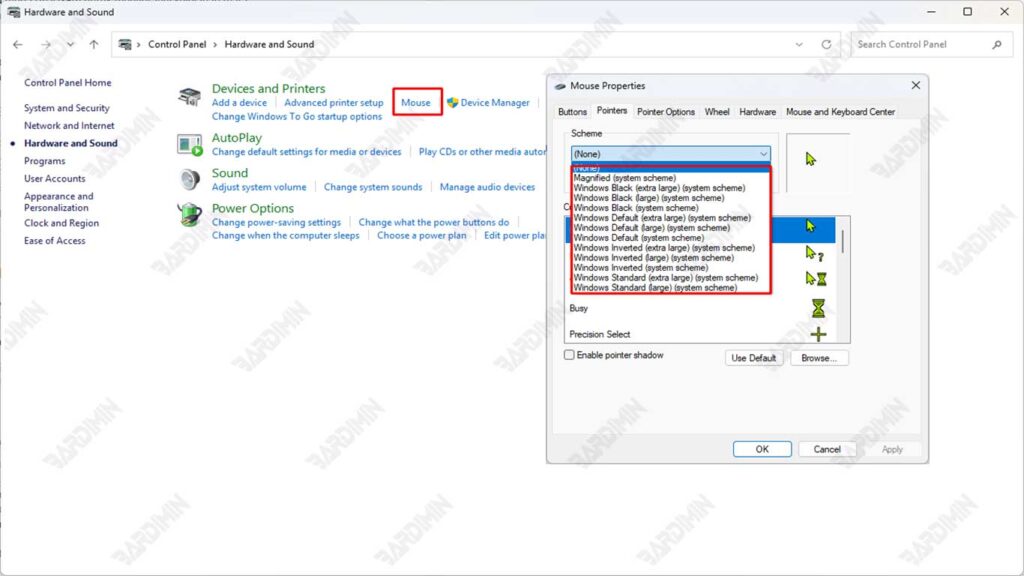Image resolution: width=1024 pixels, height=576 pixels.
Task: Open System and Security in sidebar
Action: [x=67, y=108]
